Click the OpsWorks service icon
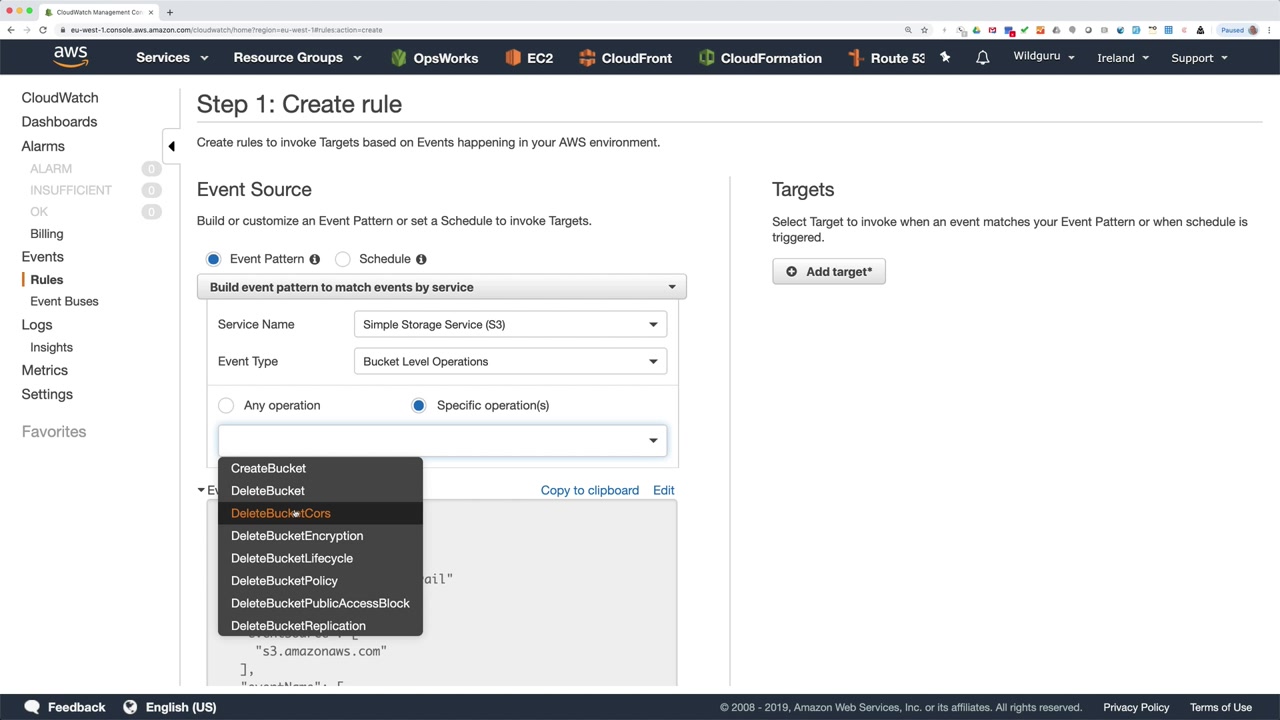Viewport: 1280px width, 720px height. click(x=399, y=58)
